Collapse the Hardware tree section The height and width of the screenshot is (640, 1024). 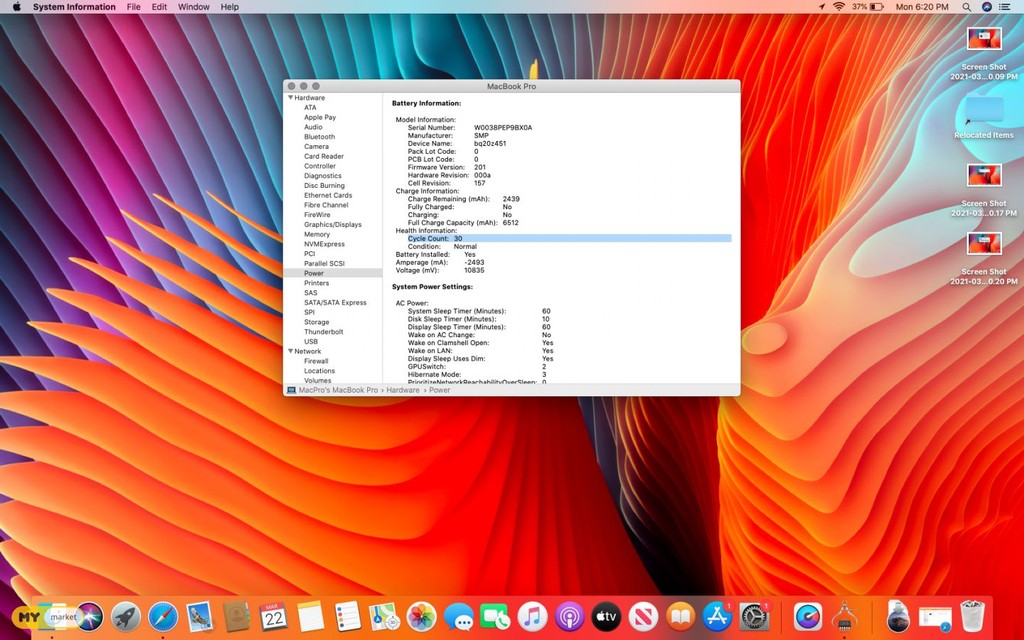pos(291,98)
